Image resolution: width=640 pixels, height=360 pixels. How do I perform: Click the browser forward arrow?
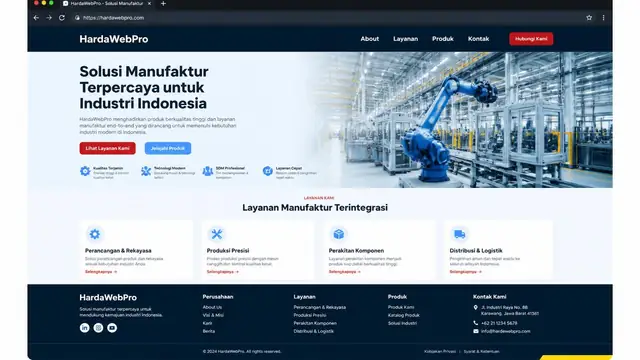pyautogui.click(x=49, y=18)
